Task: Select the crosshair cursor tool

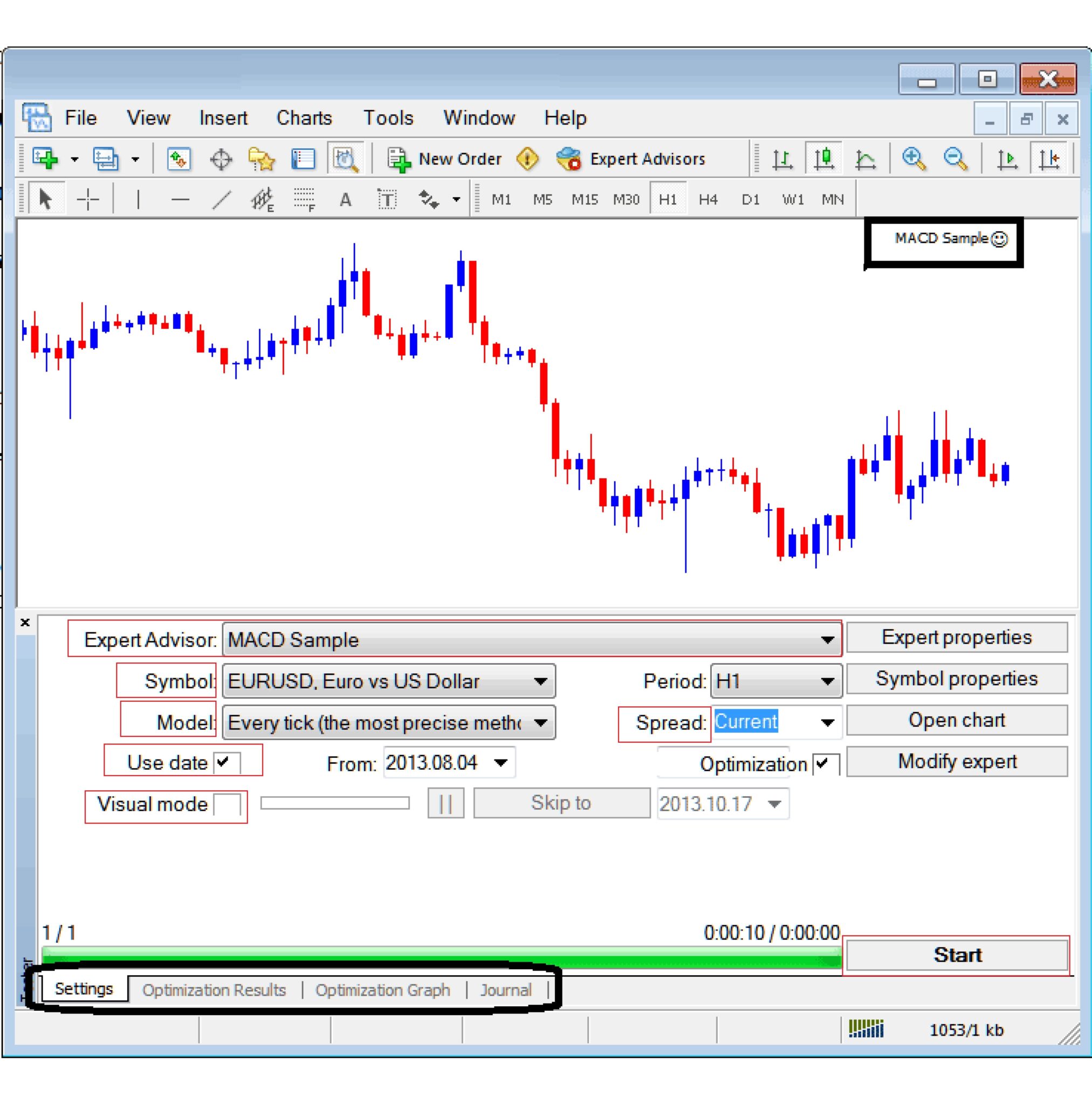Action: coord(88,199)
